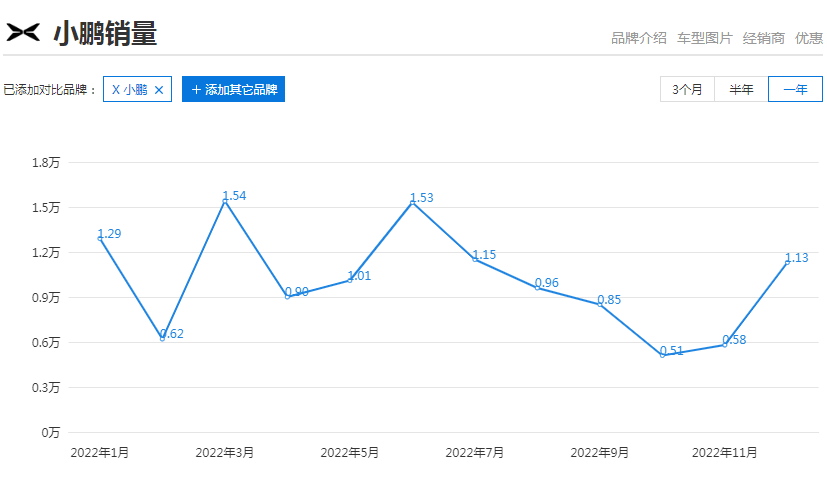Click the 0.3万 y-axis label

(46, 388)
